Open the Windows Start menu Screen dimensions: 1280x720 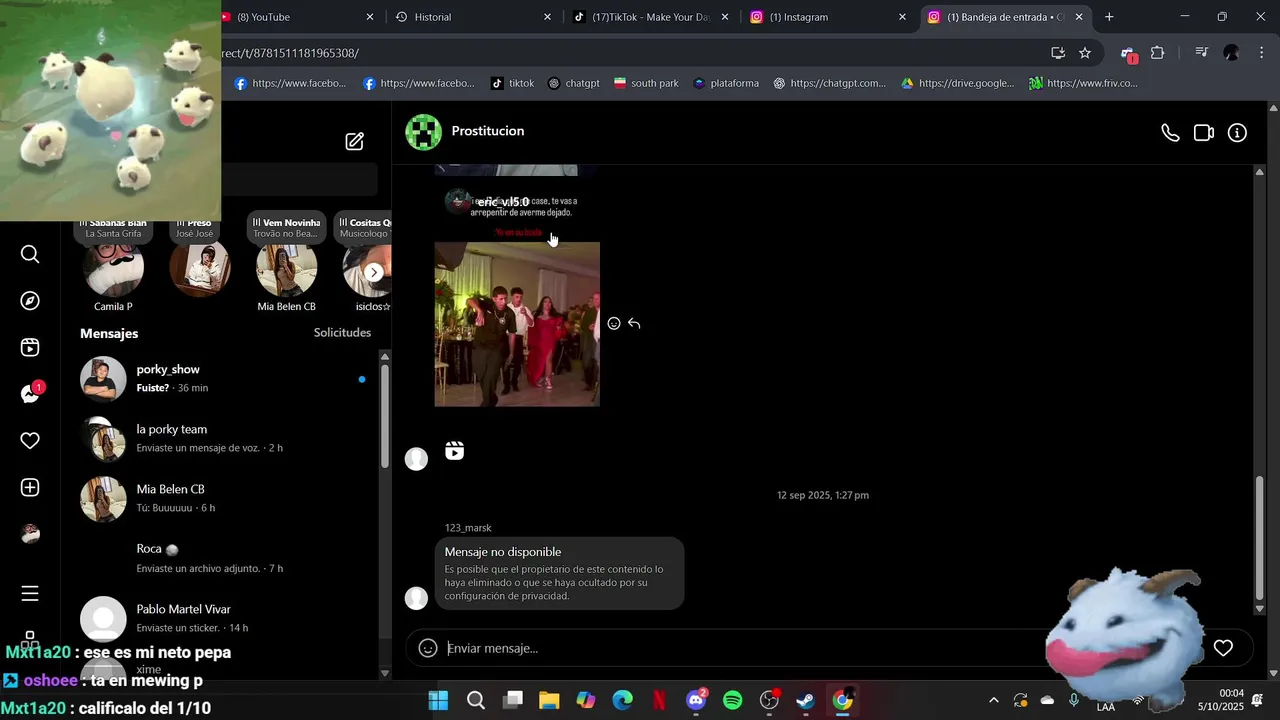(438, 700)
